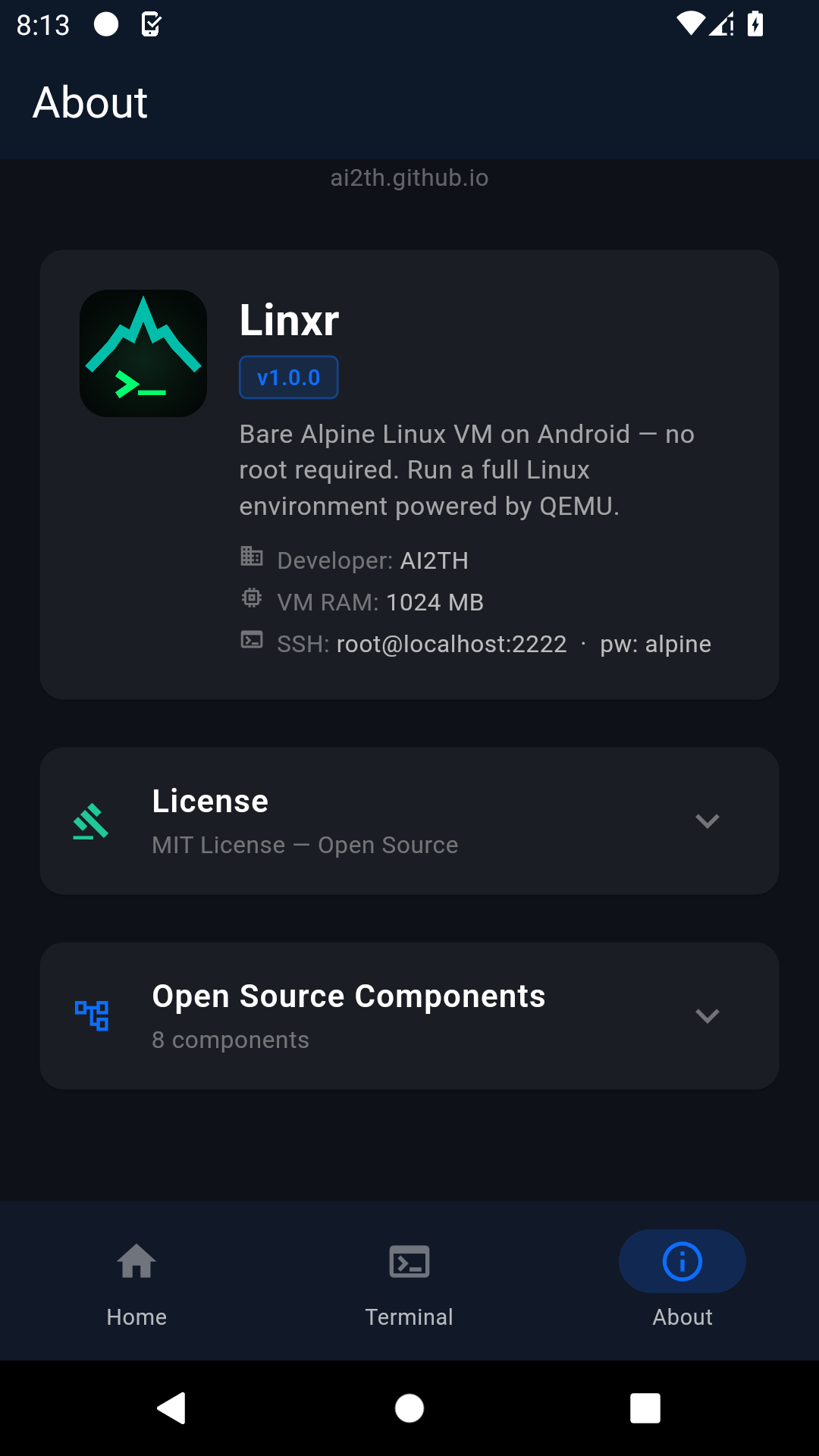819x1456 pixels.
Task: Switch to the Home tab label
Action: pos(136,1317)
